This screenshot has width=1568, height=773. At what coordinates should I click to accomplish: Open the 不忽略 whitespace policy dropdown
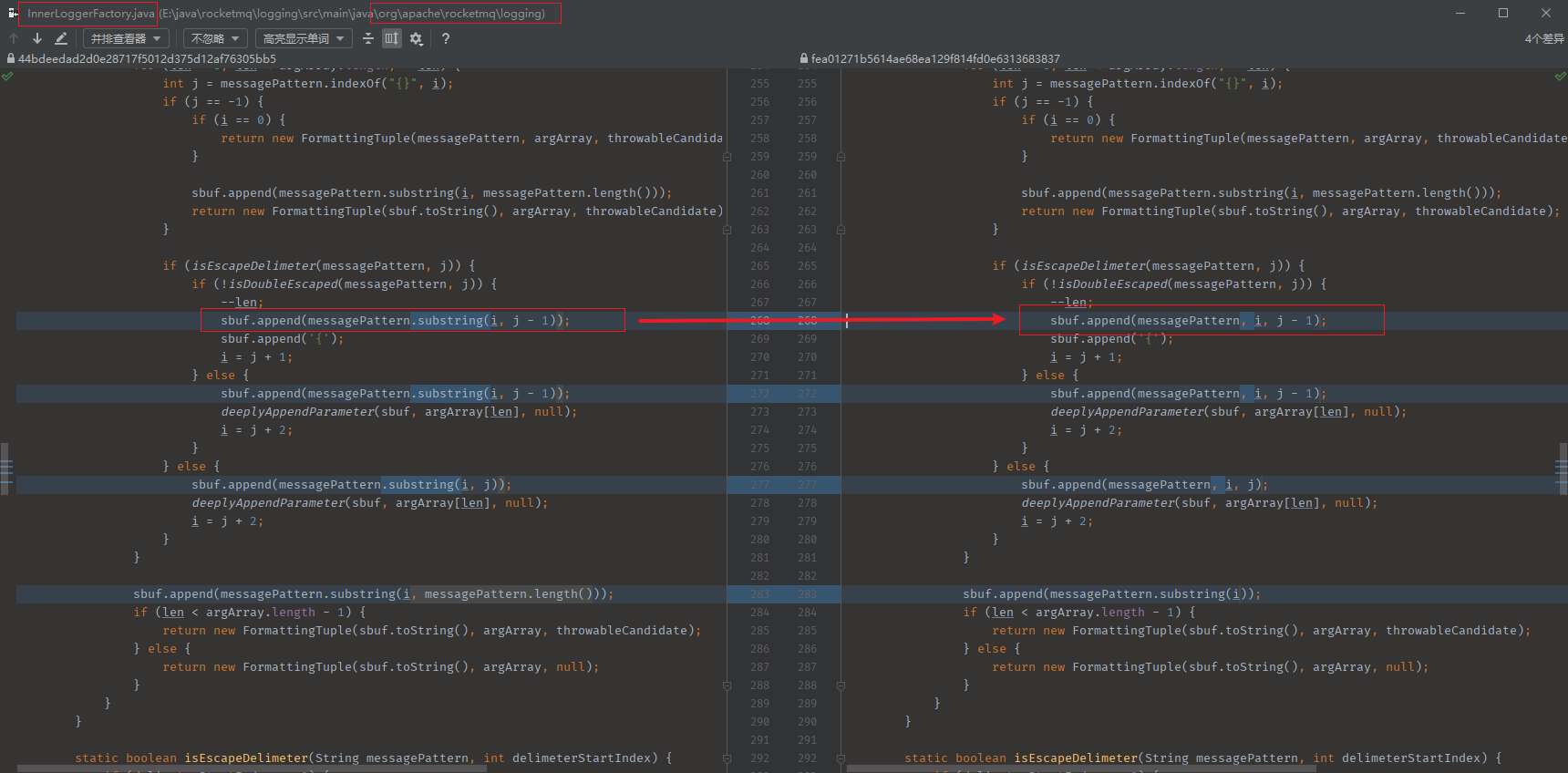pos(215,38)
